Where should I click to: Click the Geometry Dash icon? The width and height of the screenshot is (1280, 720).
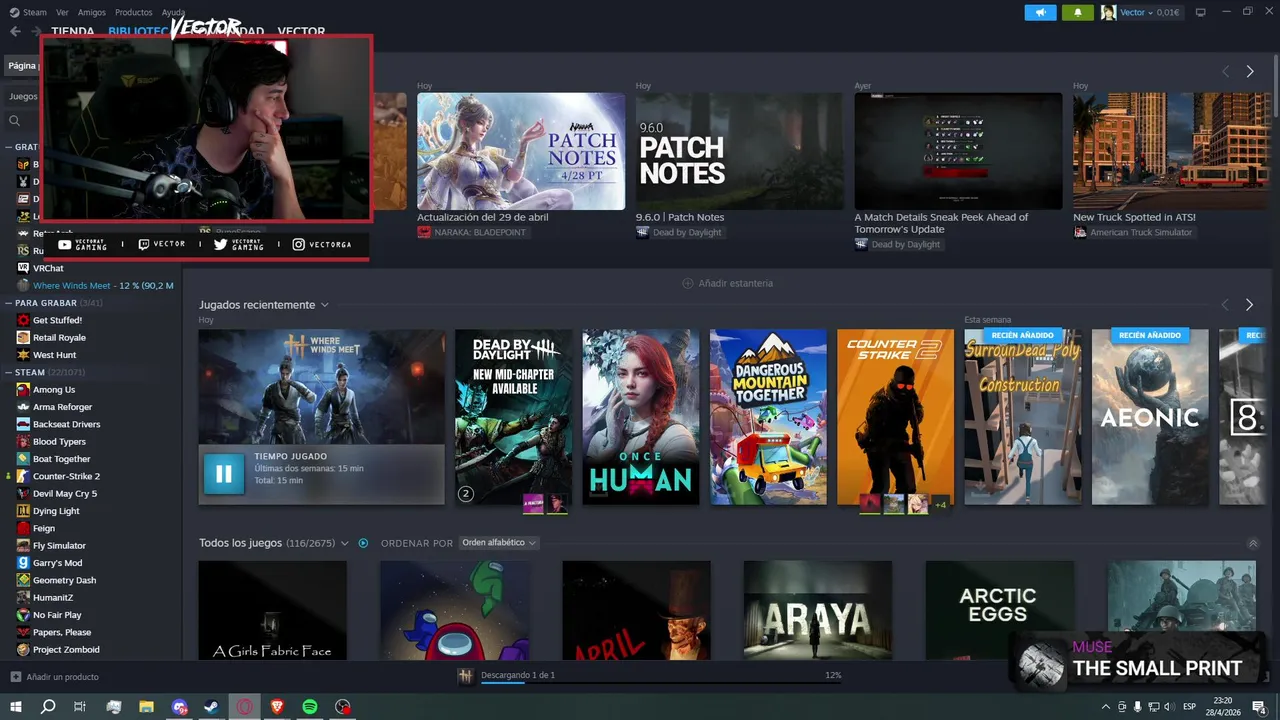[x=23, y=580]
